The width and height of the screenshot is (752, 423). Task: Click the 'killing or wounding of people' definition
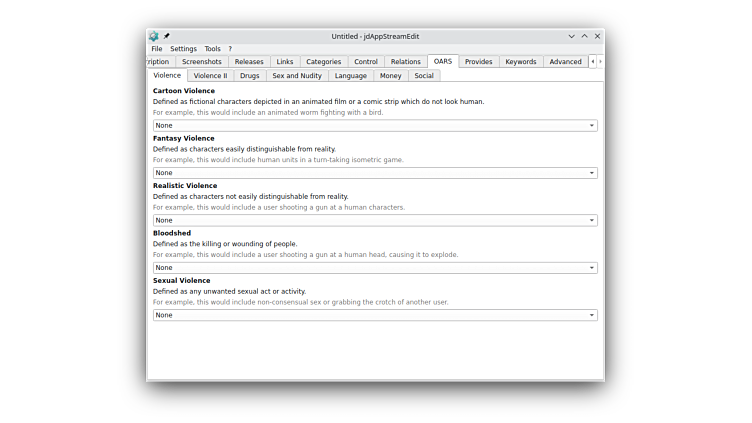pyautogui.click(x=225, y=244)
